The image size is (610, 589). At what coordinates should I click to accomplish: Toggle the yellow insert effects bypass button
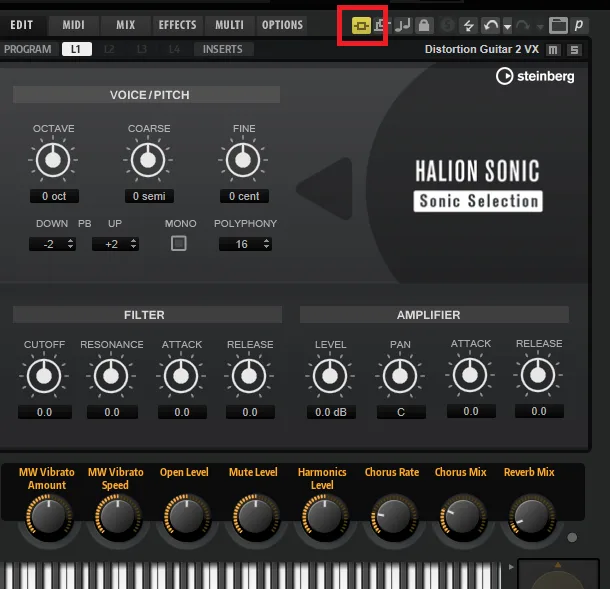(x=361, y=26)
